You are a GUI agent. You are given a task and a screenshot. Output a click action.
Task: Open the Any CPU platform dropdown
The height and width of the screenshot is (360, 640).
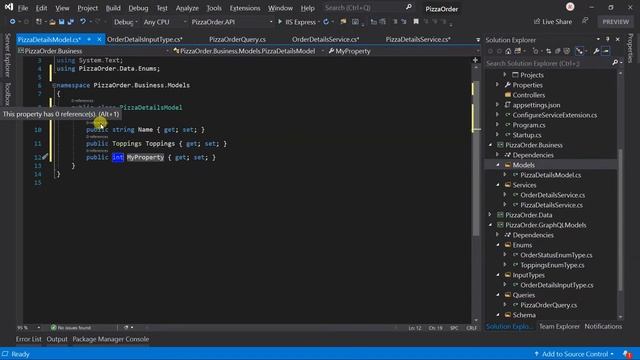tap(165, 22)
